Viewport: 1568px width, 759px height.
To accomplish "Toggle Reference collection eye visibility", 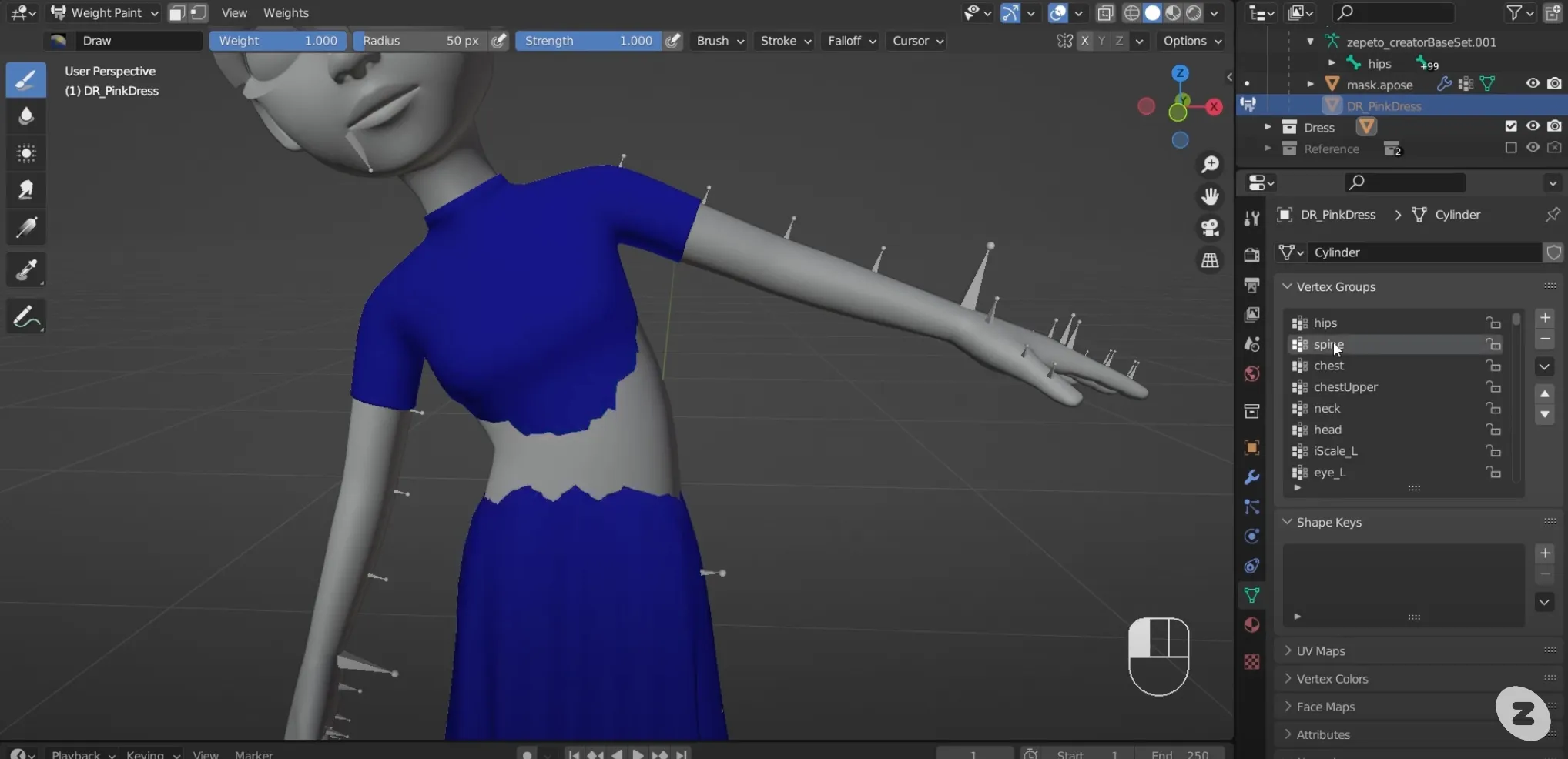I will click(1533, 147).
